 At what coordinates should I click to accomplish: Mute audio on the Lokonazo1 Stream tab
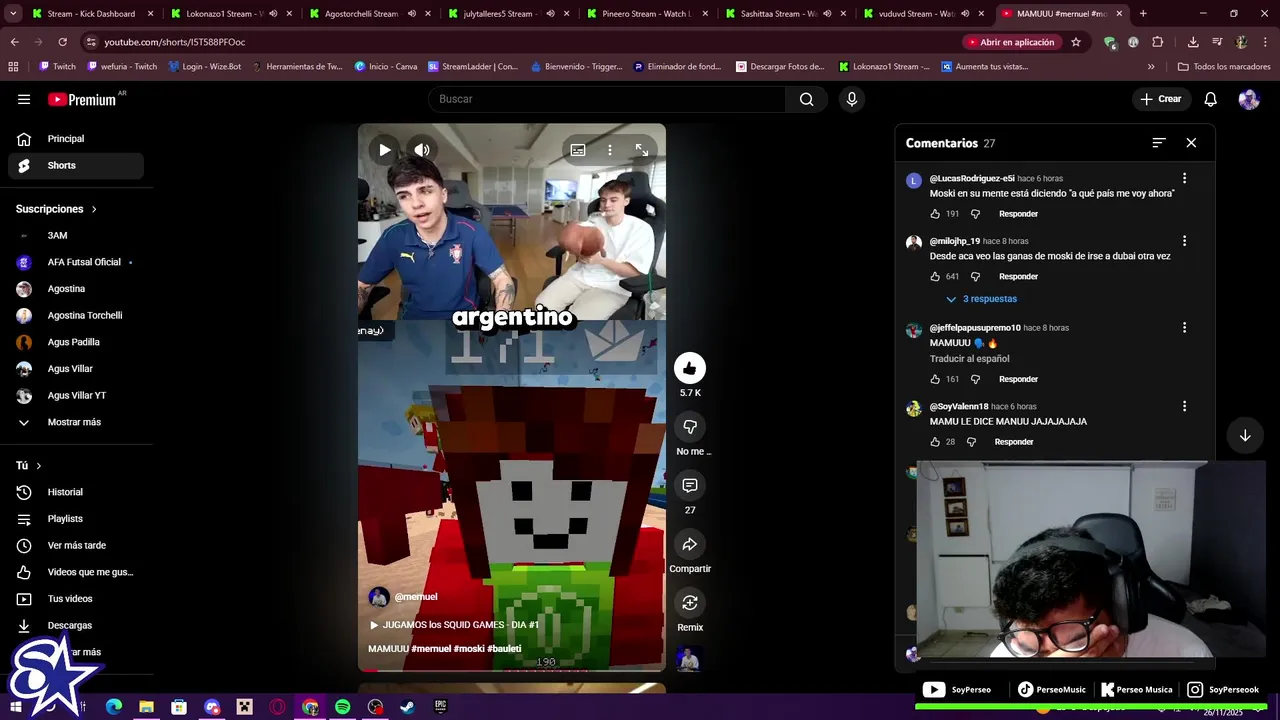click(x=273, y=14)
